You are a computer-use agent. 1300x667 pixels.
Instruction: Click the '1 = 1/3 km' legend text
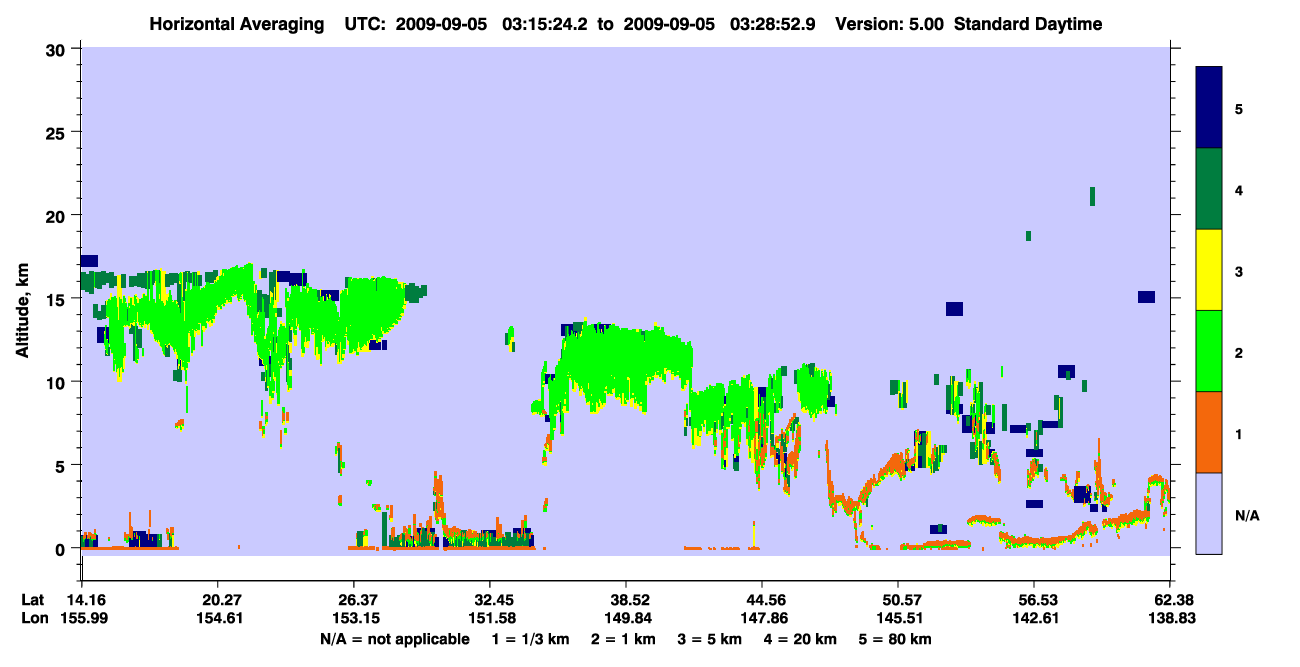[530, 639]
